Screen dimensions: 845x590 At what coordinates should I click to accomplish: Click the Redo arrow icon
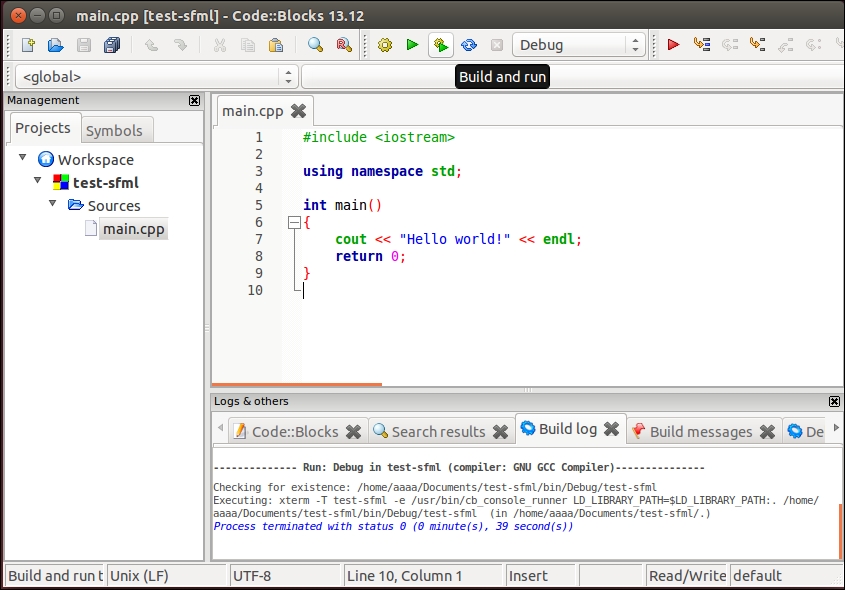pyautogui.click(x=180, y=45)
